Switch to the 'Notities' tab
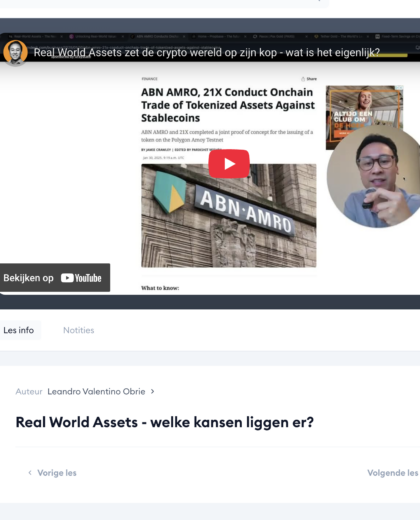 pyautogui.click(x=79, y=330)
